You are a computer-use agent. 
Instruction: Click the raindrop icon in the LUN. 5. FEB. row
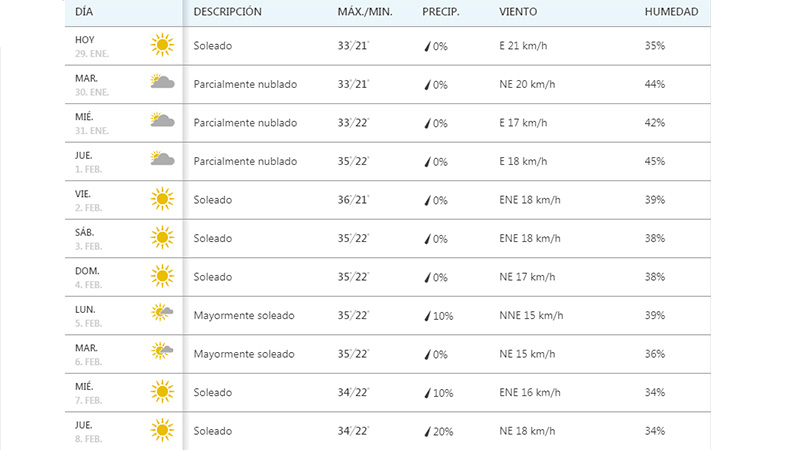[x=428, y=316]
